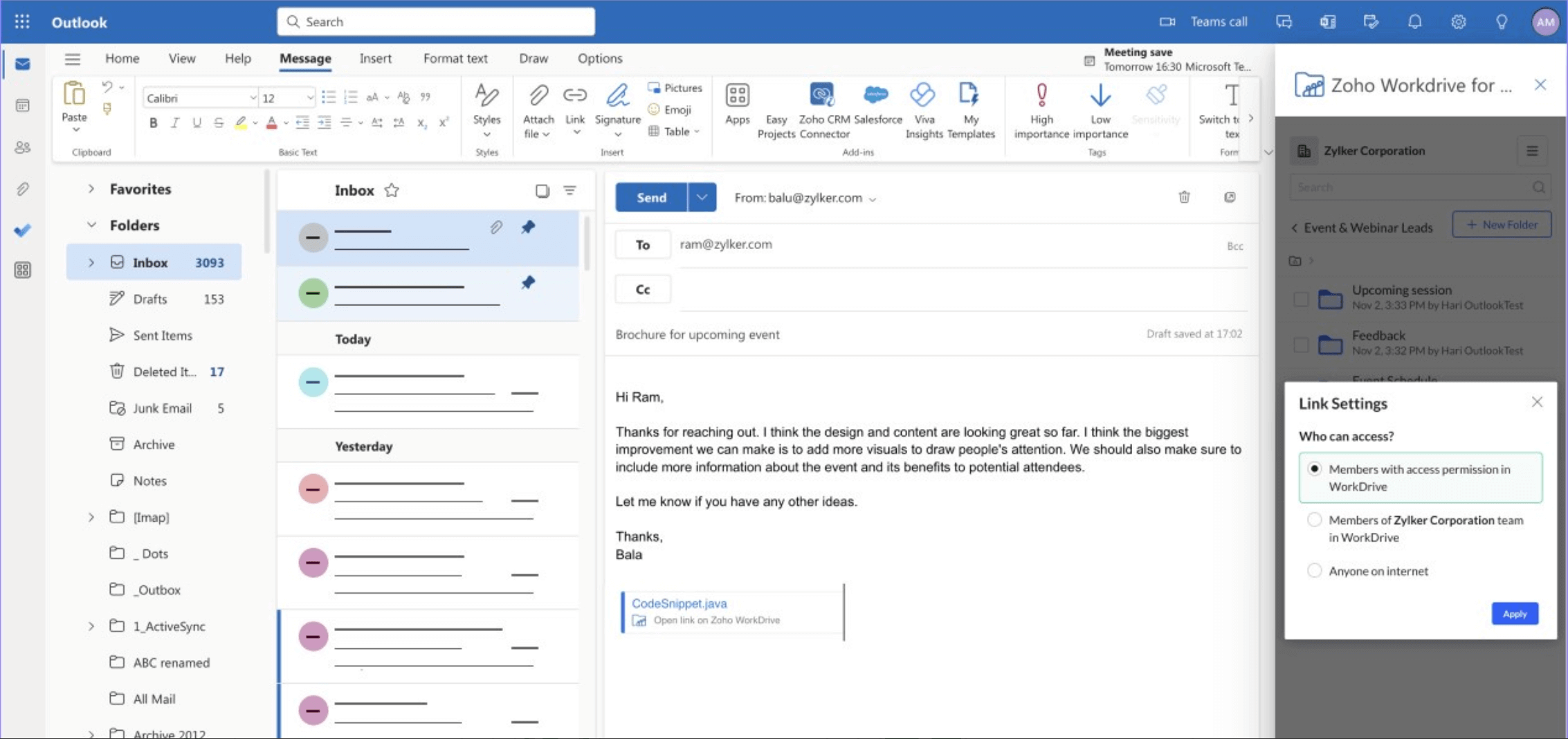Open the Salesforce add-in
Image resolution: width=1568 pixels, height=739 pixels.
[877, 96]
